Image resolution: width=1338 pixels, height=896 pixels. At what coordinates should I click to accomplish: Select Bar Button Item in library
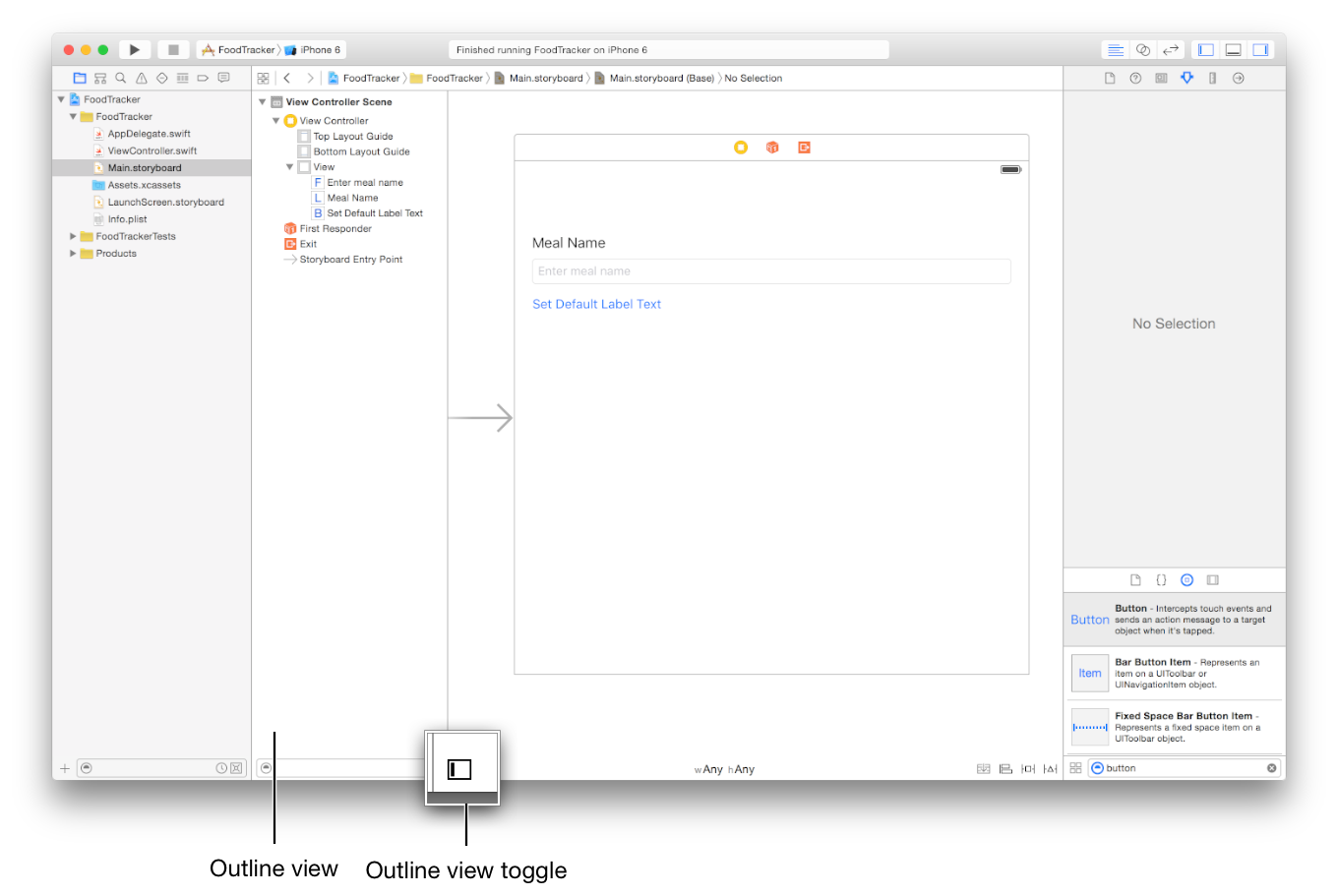point(1175,673)
